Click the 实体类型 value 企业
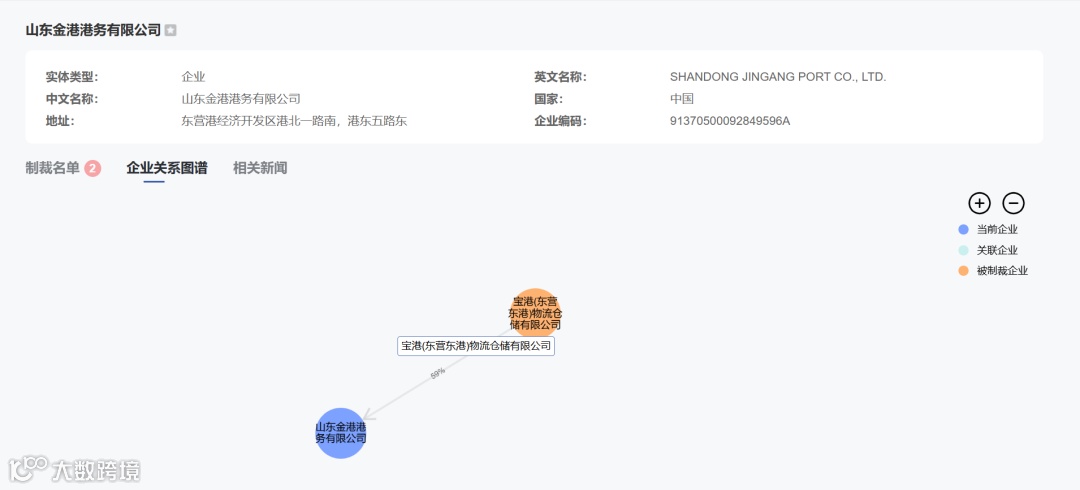The image size is (1080, 490). pos(194,77)
